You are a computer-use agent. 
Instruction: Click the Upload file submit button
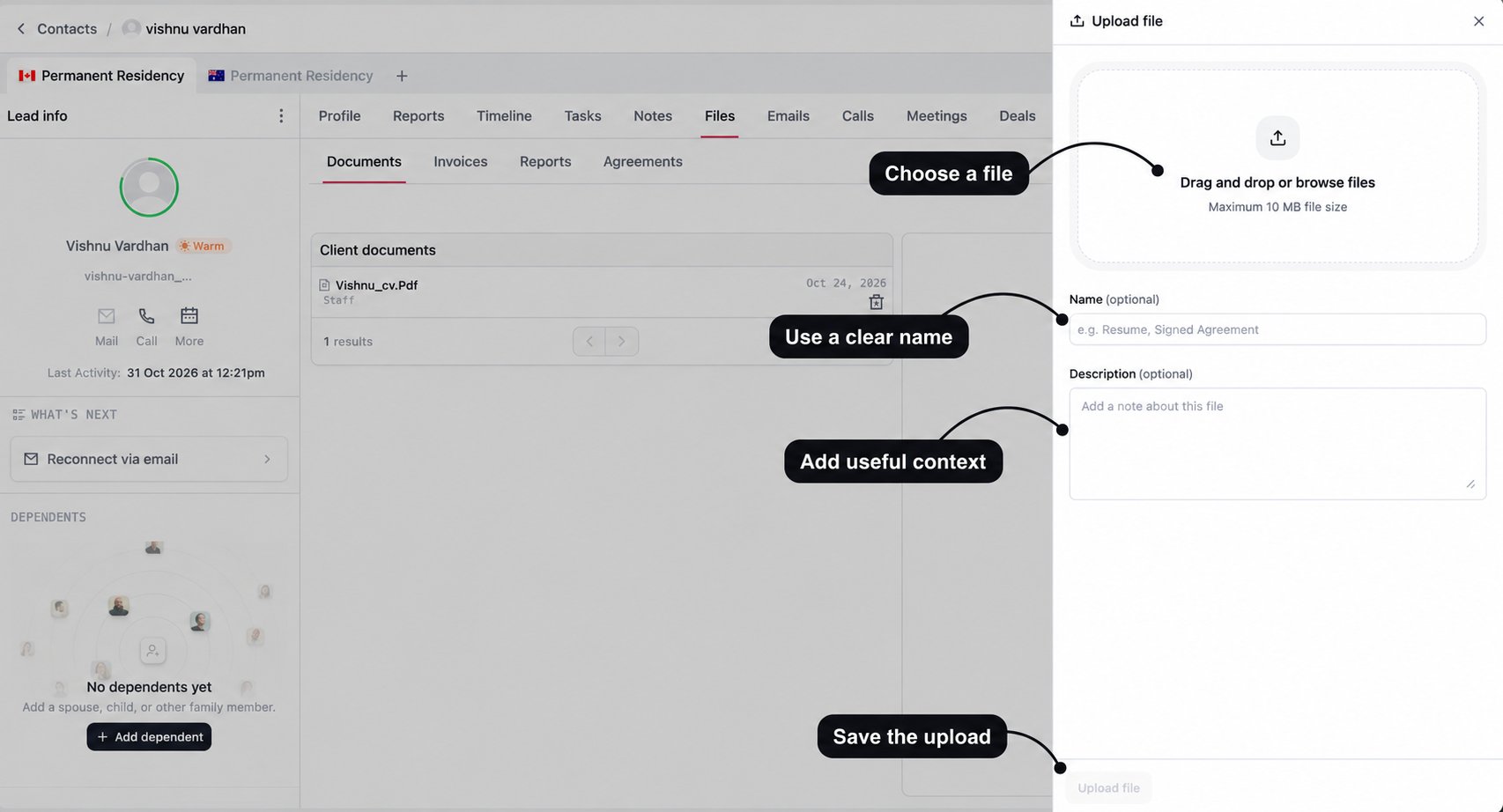(x=1108, y=788)
